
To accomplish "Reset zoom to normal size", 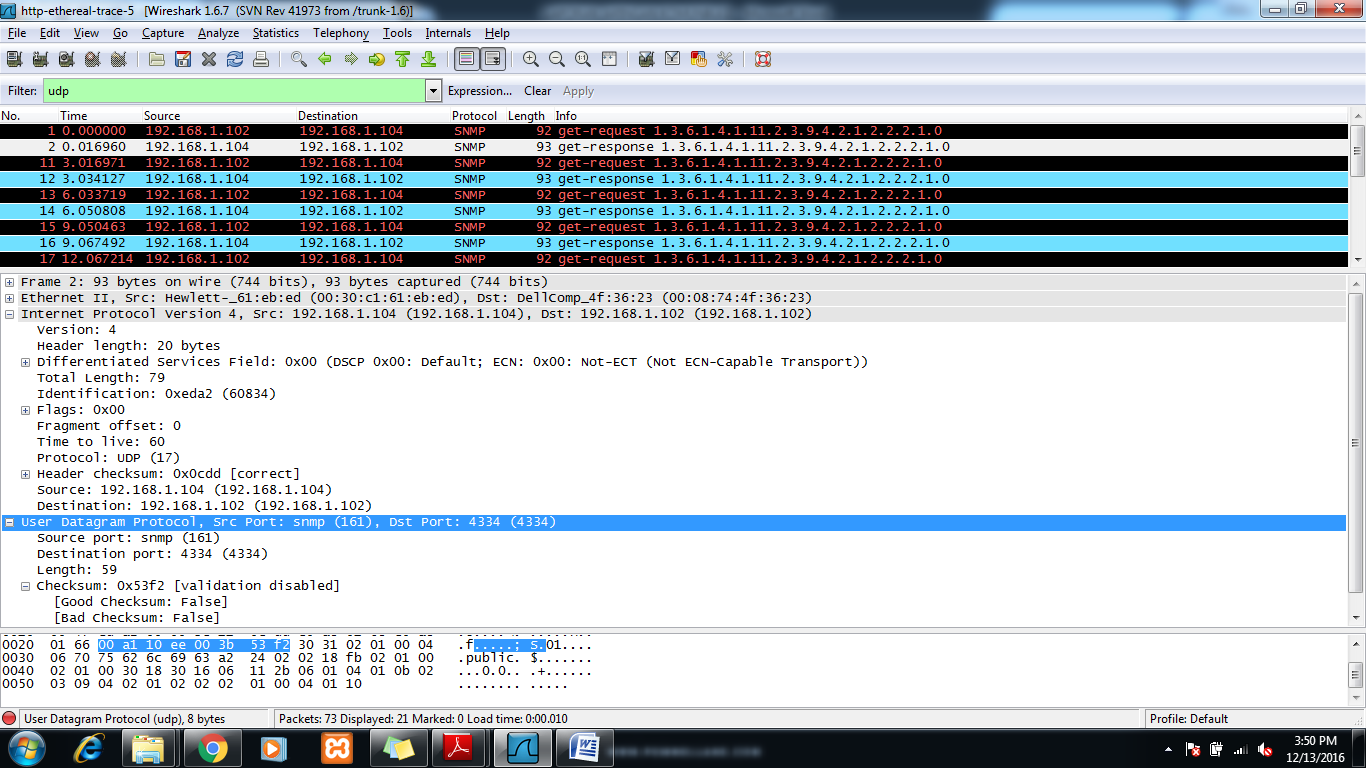I will click(583, 59).
